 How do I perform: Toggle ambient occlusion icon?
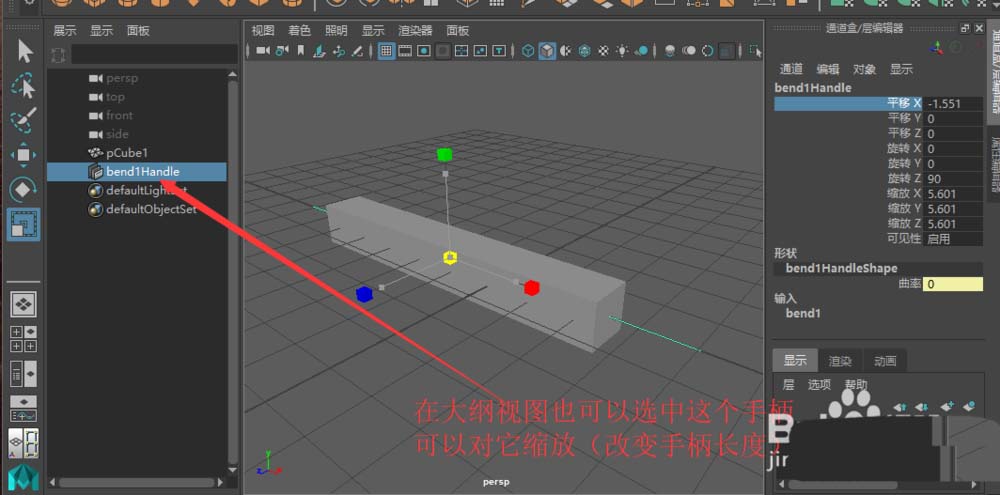coord(670,50)
